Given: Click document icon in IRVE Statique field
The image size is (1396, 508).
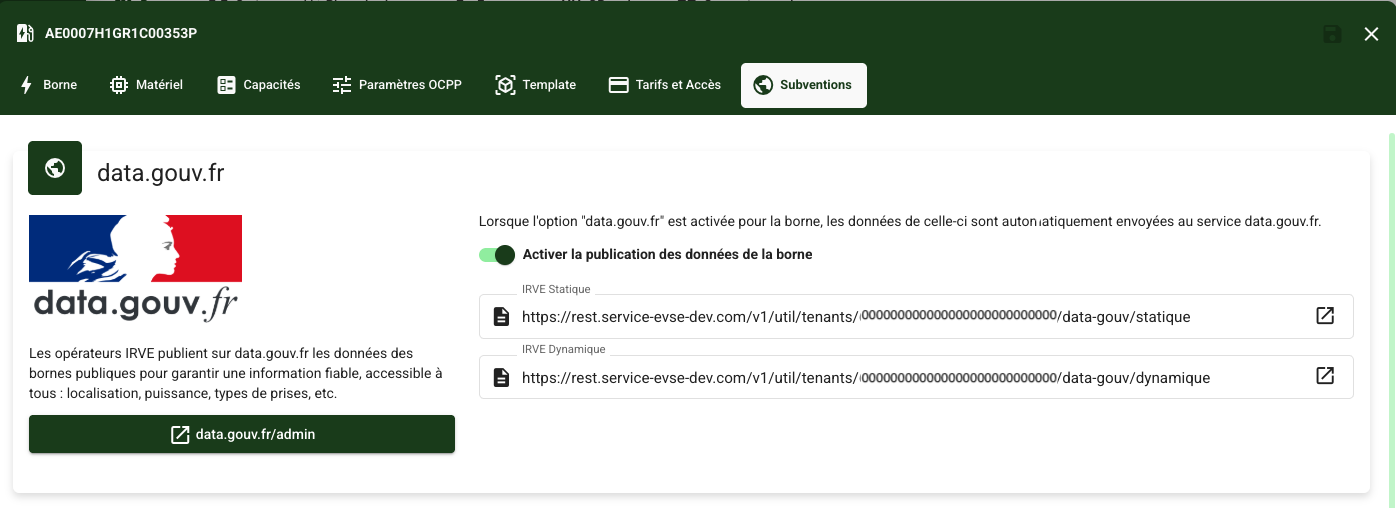Looking at the screenshot, I should (x=502, y=317).
